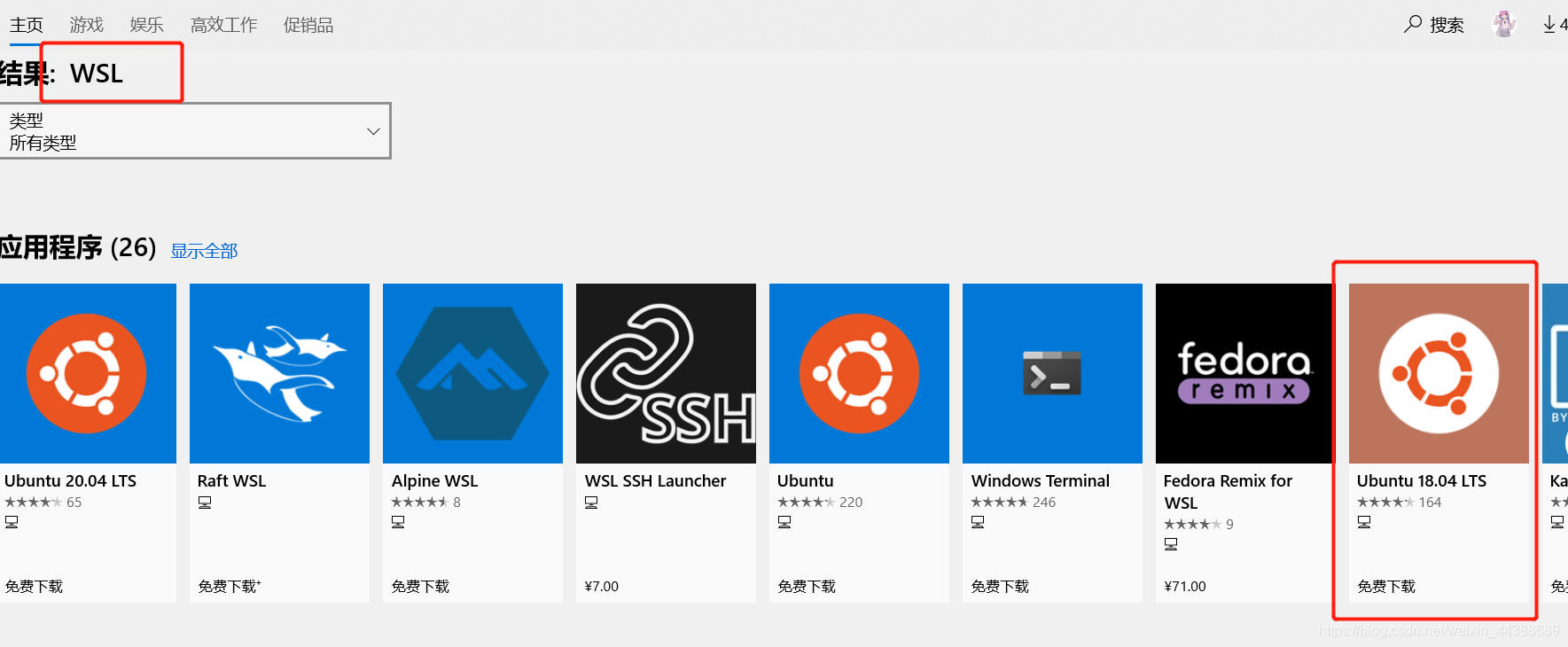
Task: Click the 应用程序 (26) heading
Action: 78,247
